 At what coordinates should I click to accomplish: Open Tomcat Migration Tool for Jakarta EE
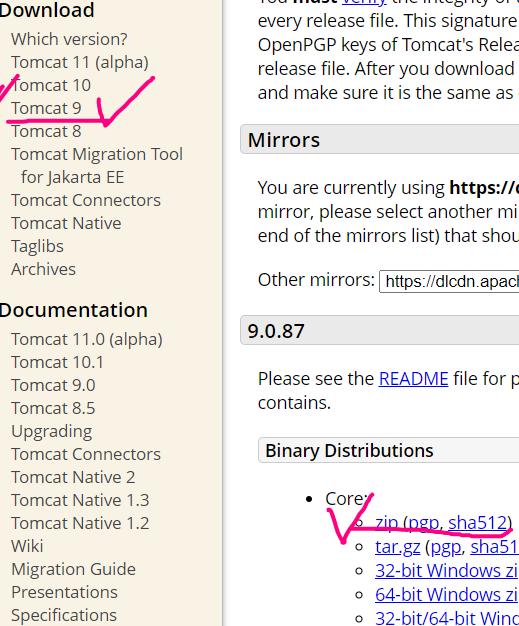97,166
